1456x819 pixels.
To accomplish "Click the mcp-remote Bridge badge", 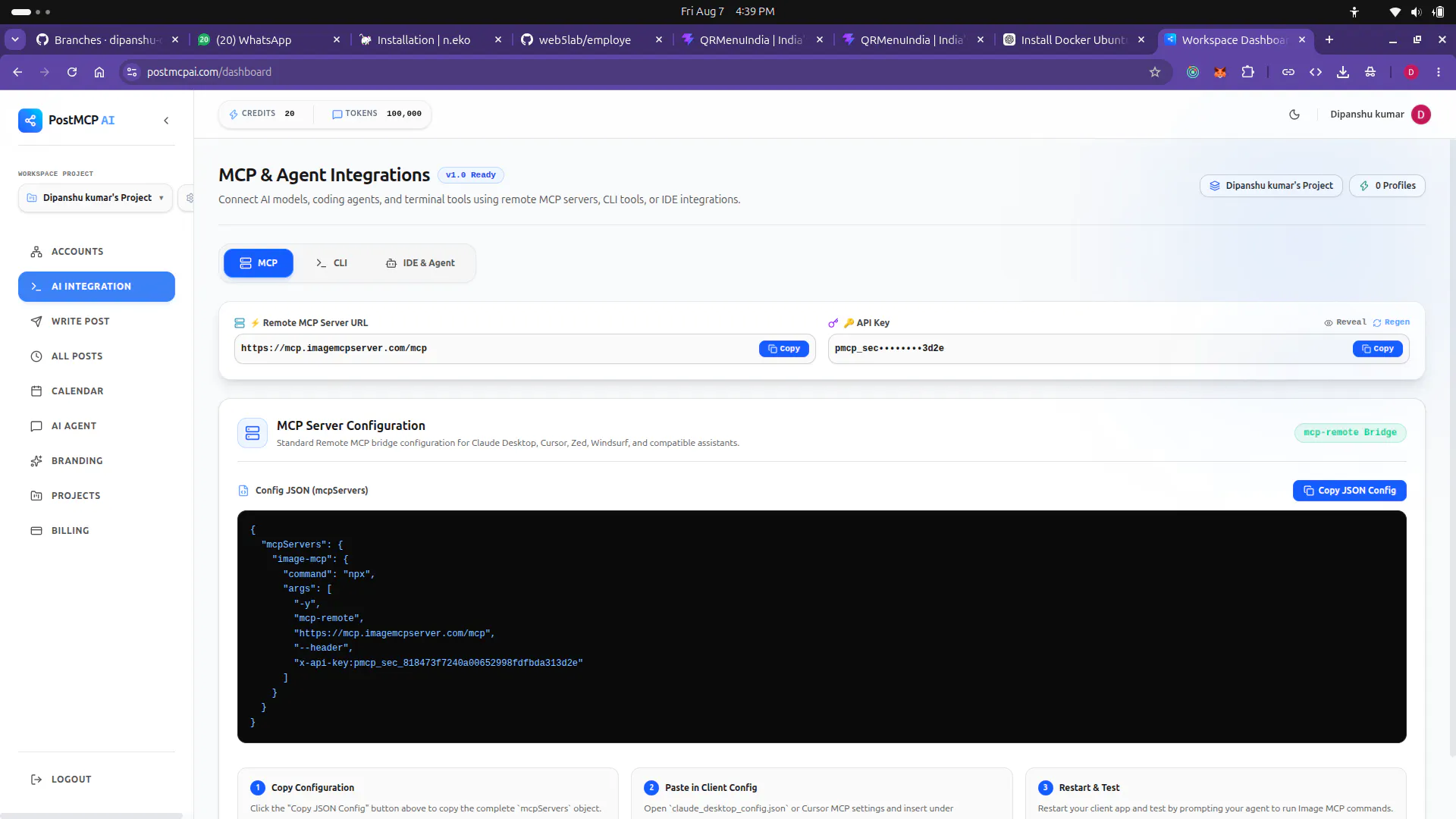I will pos(1350,433).
